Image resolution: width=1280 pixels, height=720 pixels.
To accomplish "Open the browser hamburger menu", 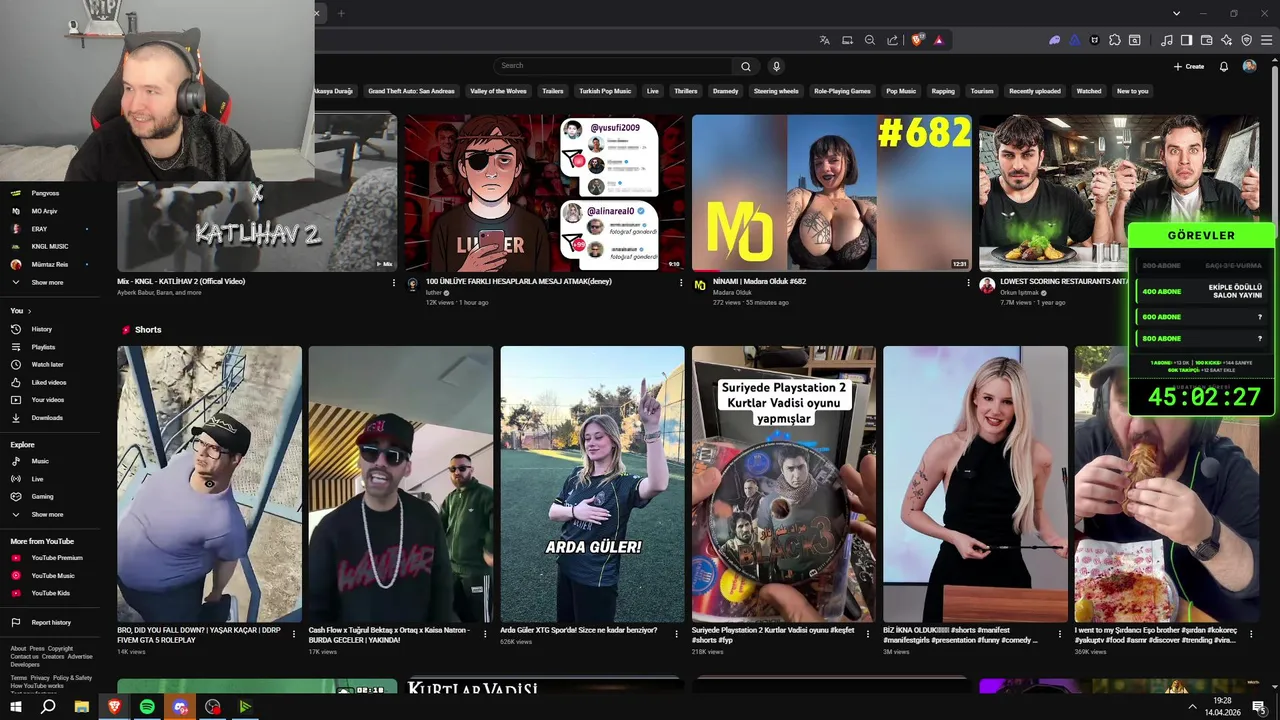I will click(1267, 40).
